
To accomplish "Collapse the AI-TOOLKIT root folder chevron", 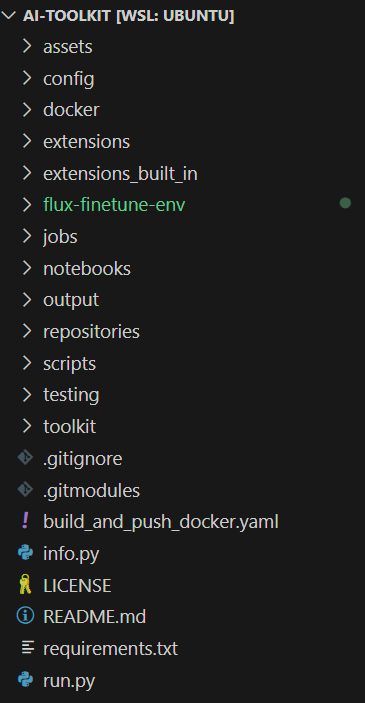I will point(9,16).
